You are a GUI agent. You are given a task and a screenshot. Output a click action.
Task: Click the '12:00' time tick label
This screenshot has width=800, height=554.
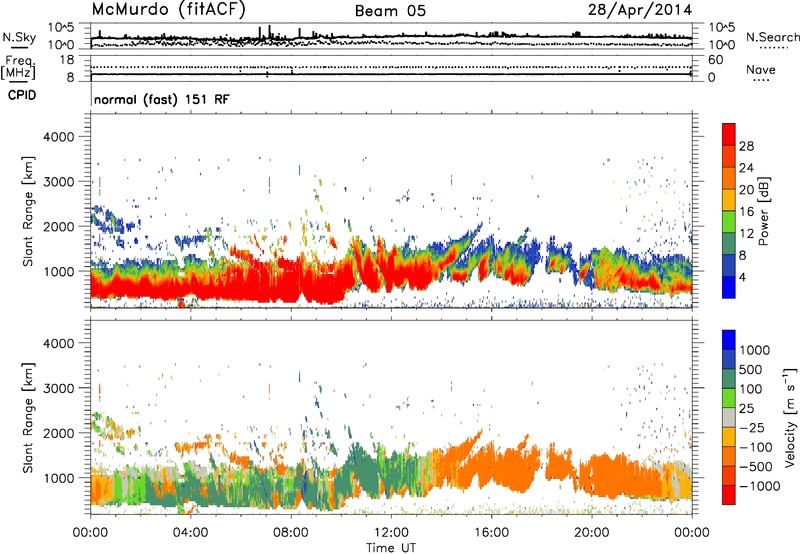coord(391,533)
